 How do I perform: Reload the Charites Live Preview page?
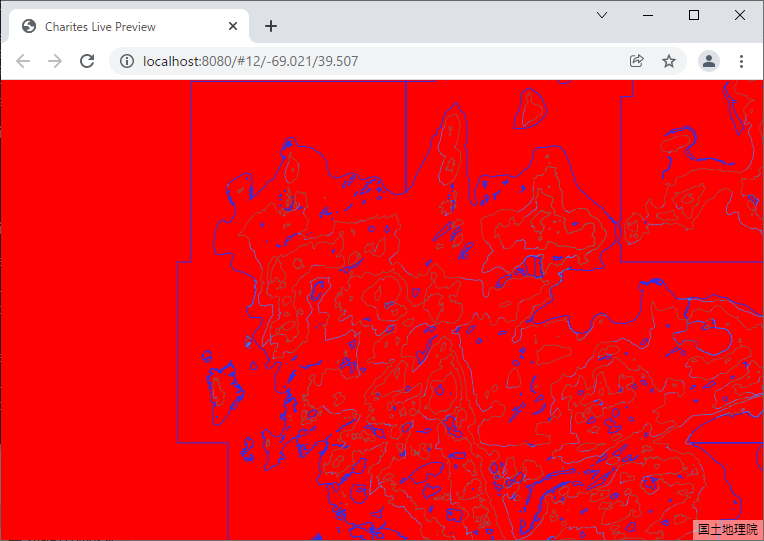87,61
